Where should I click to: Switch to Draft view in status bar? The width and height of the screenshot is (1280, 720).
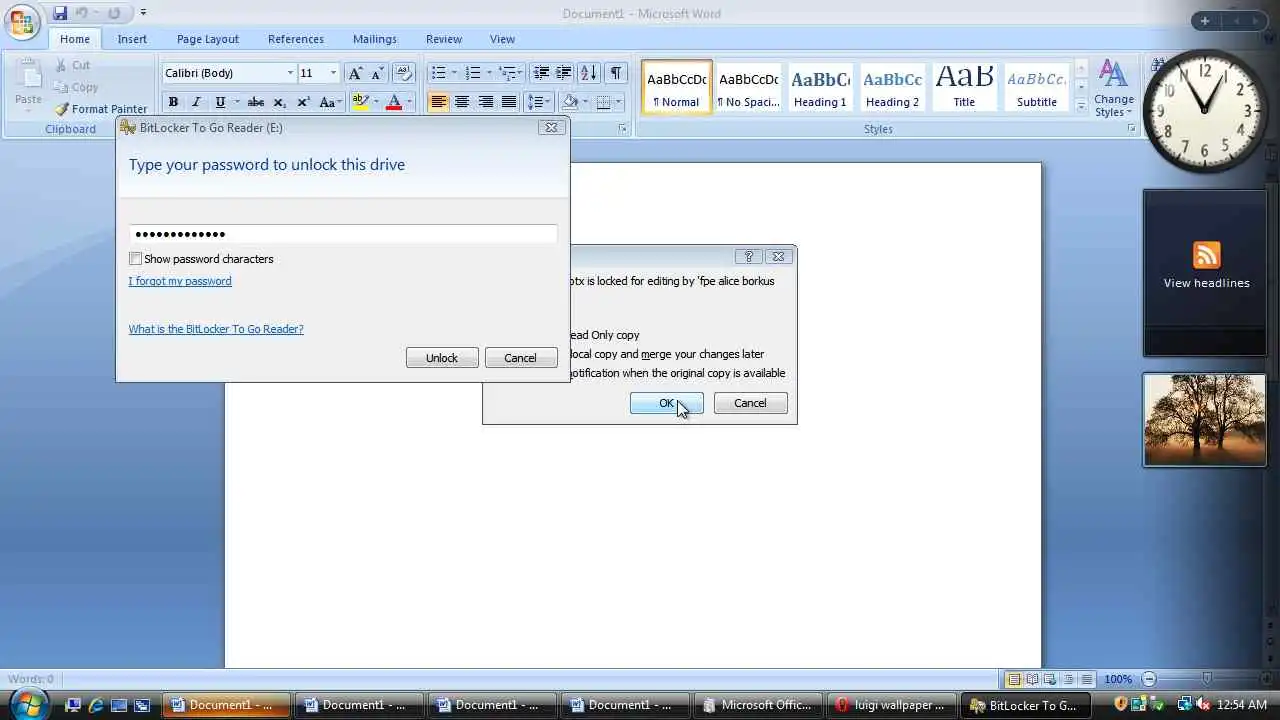coord(1087,680)
